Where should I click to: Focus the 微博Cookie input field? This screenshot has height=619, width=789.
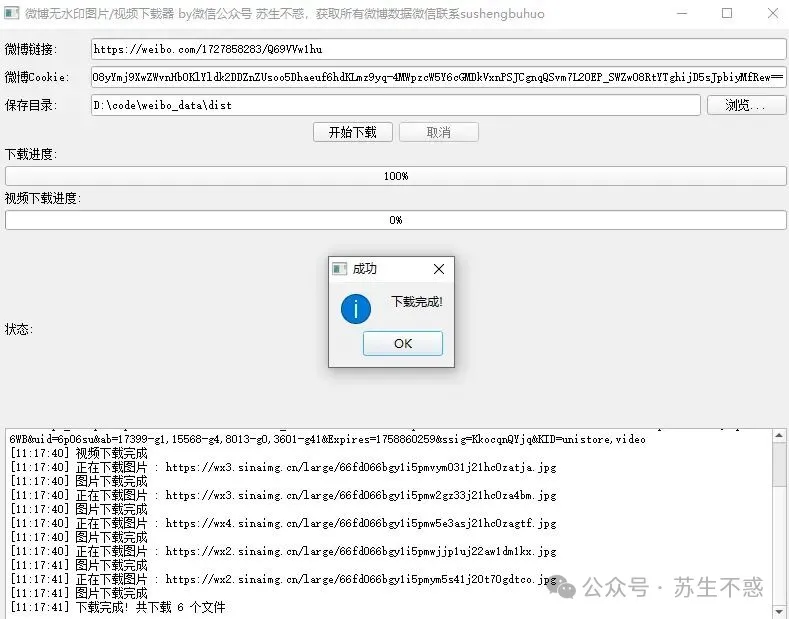438,77
